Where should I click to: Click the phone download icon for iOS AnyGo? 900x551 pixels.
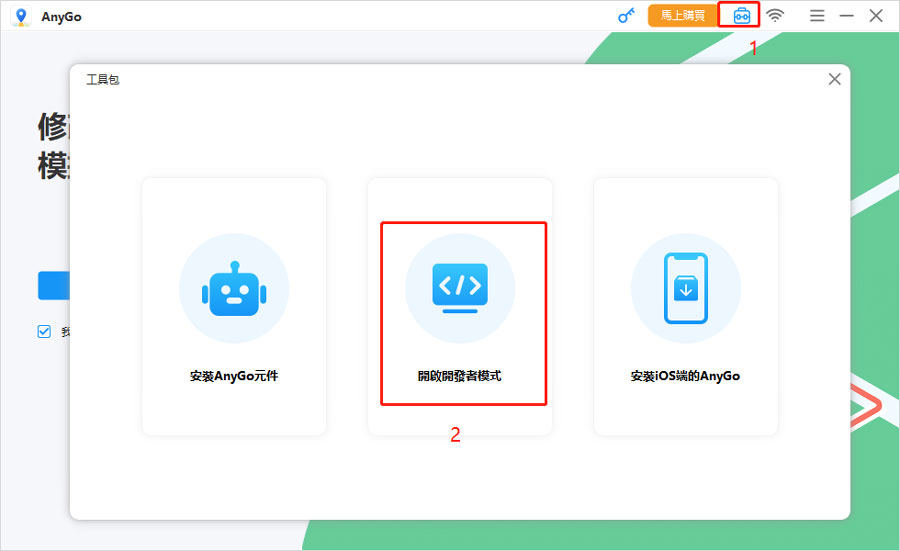(686, 288)
